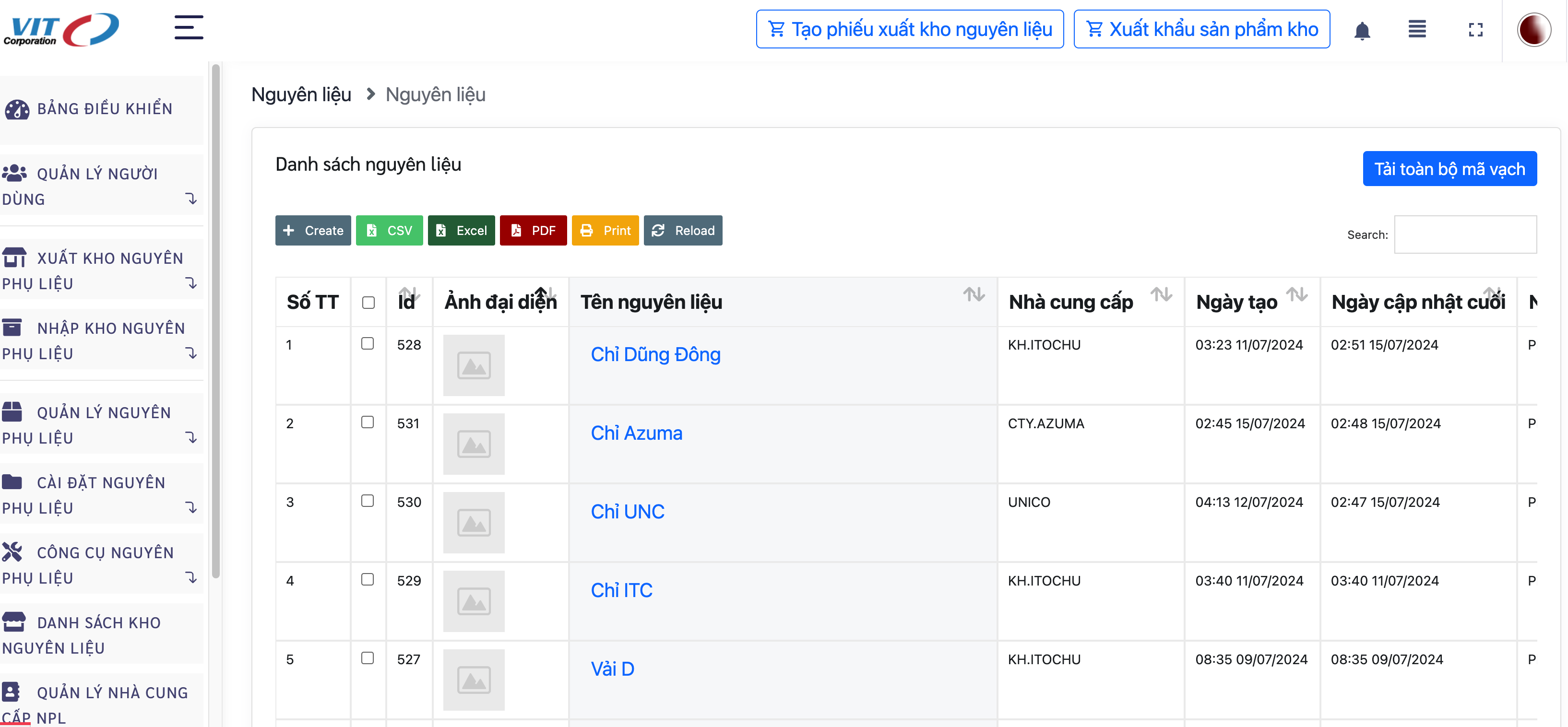1568x727 pixels.
Task: Check the box for Chỉ Dũng Đông row
Action: (368, 344)
